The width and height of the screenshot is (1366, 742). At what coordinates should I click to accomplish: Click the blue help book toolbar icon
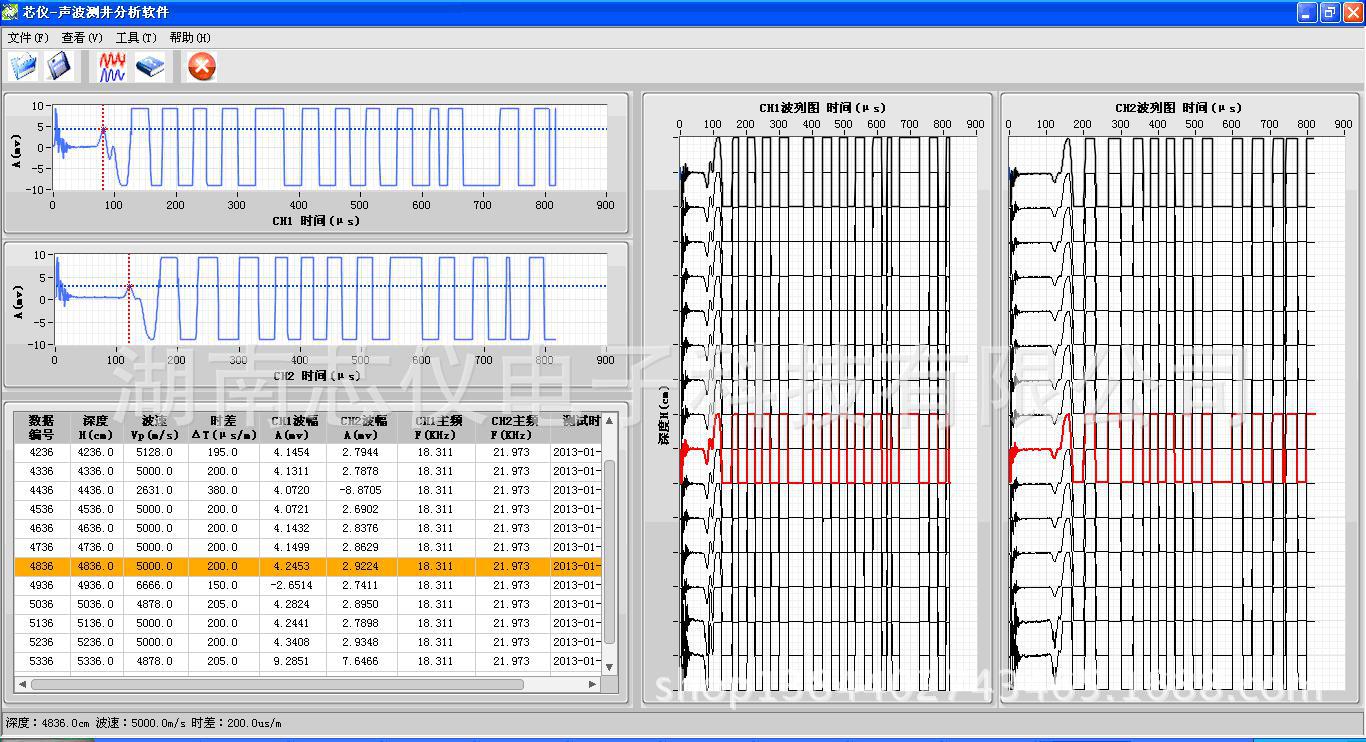150,67
